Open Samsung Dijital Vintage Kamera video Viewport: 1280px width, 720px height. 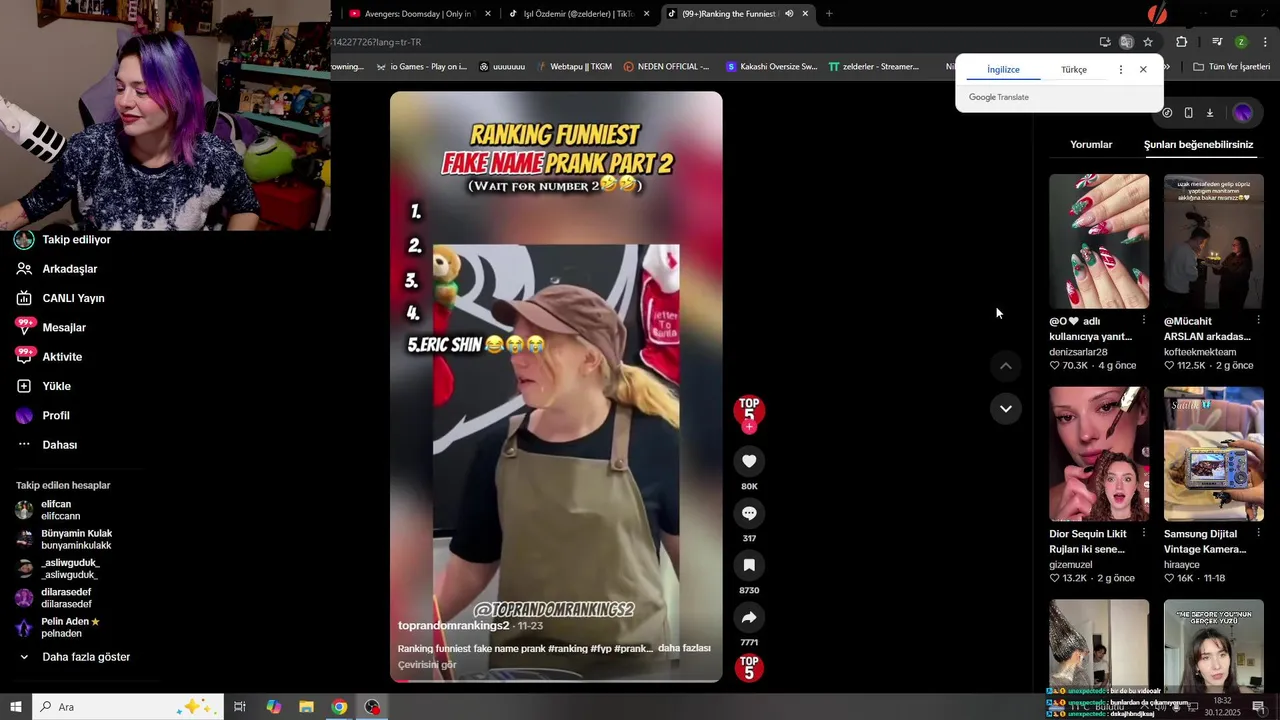click(1213, 454)
